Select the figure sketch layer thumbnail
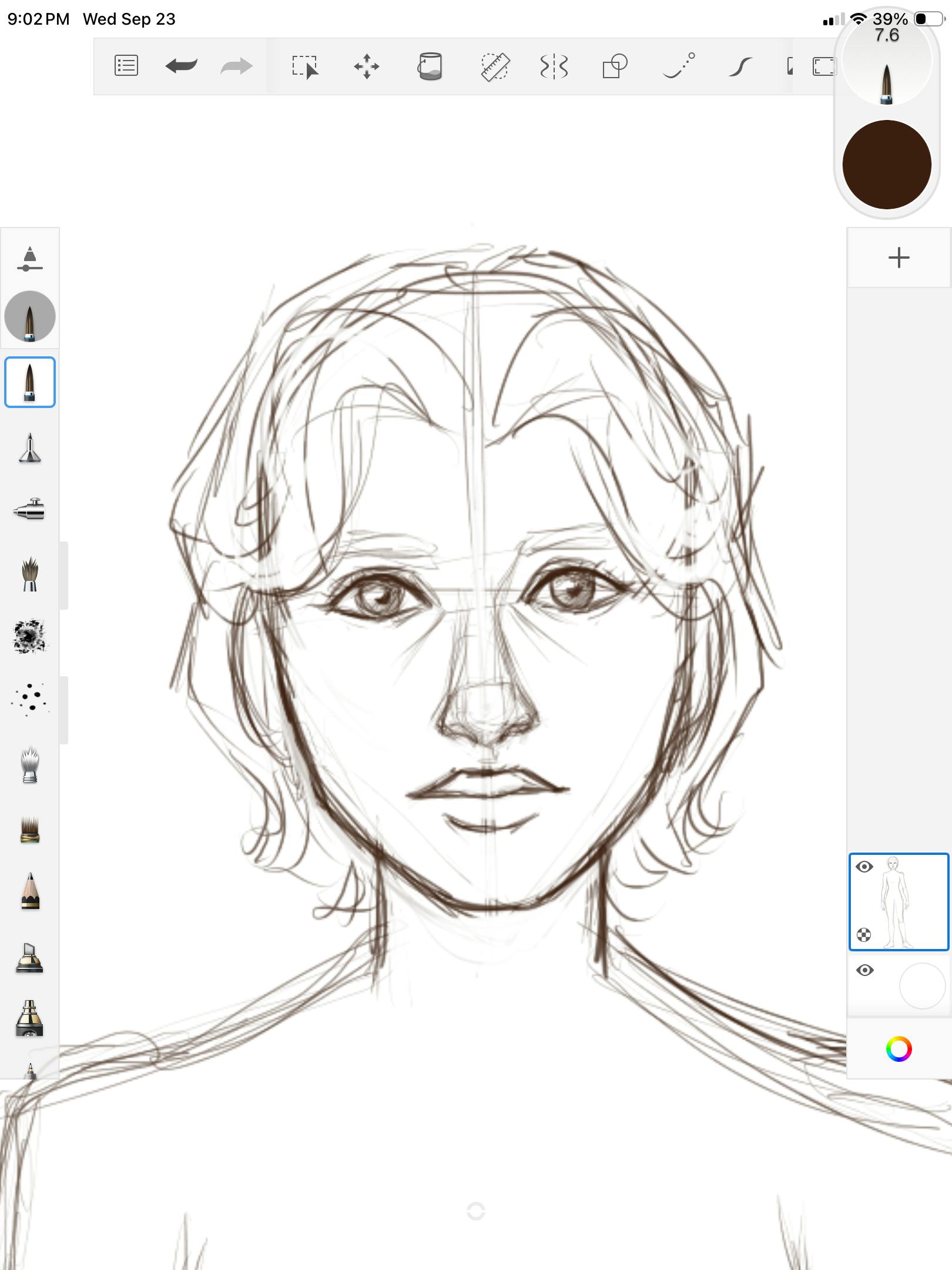Image resolution: width=952 pixels, height=1270 pixels. click(899, 902)
